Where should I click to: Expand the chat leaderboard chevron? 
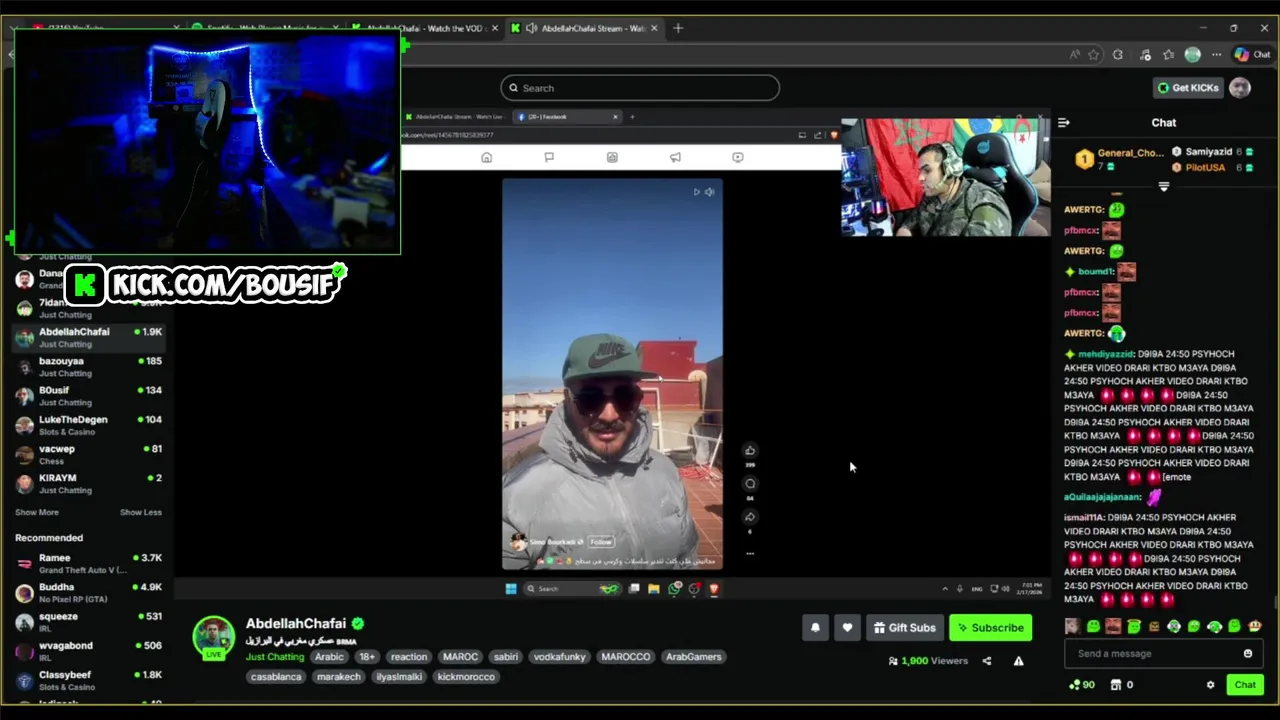tap(1163, 187)
